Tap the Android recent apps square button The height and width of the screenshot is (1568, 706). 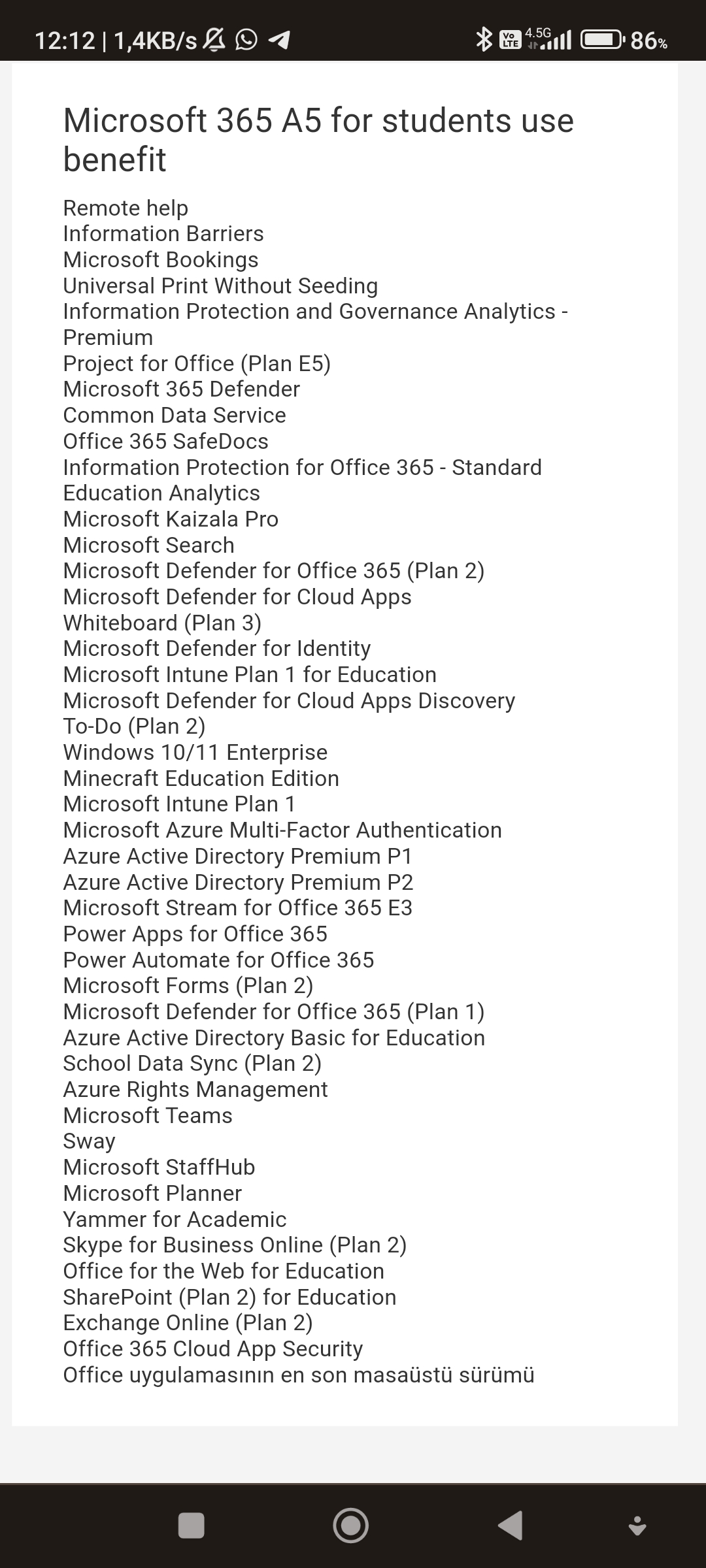coord(191,1526)
